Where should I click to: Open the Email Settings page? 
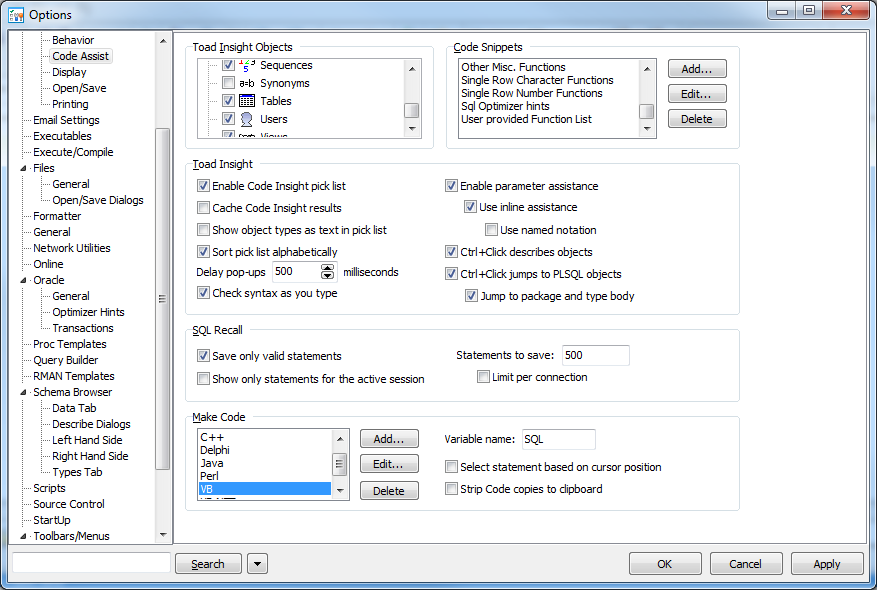(x=66, y=120)
